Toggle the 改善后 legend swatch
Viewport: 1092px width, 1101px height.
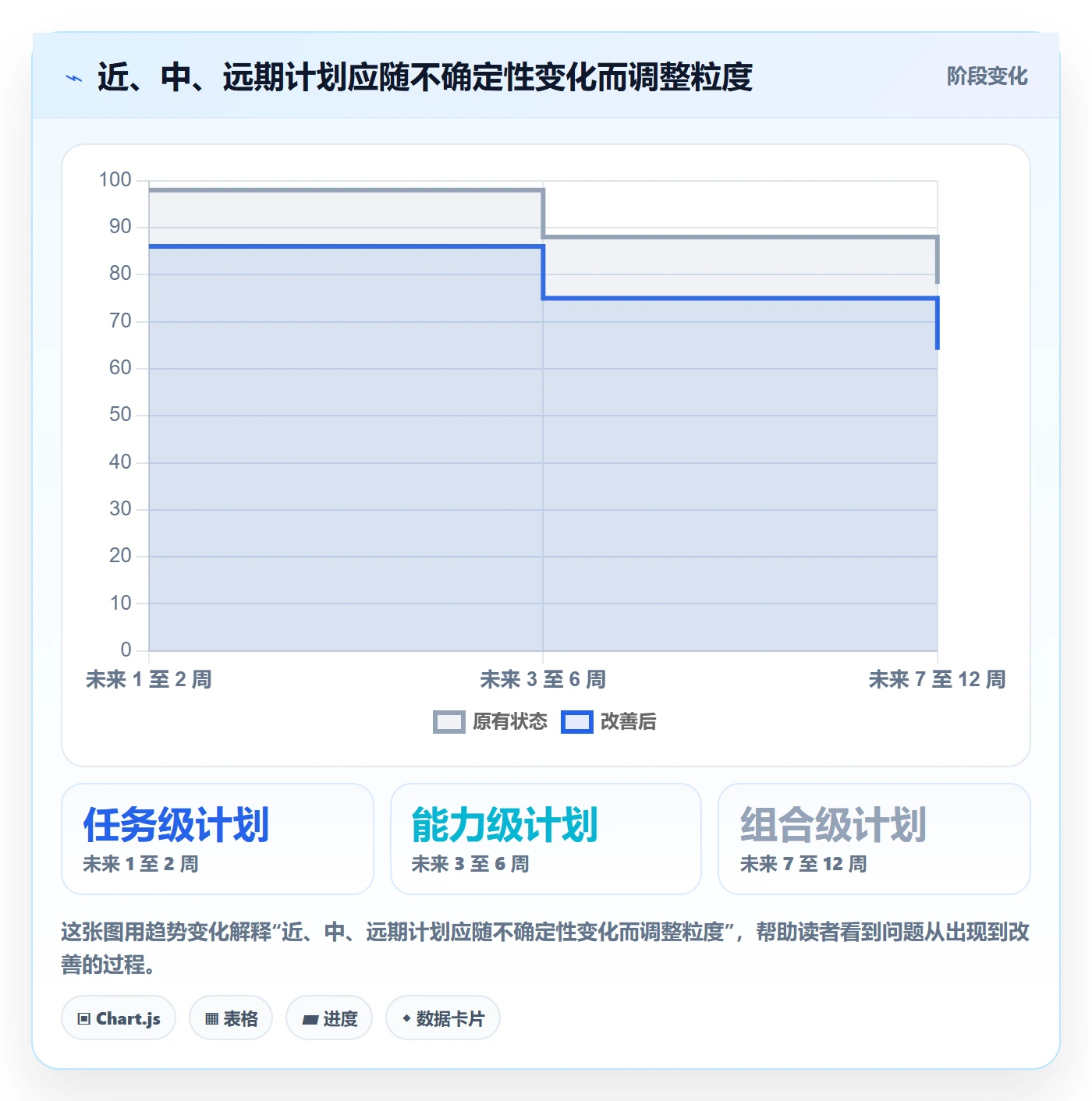pyautogui.click(x=576, y=722)
